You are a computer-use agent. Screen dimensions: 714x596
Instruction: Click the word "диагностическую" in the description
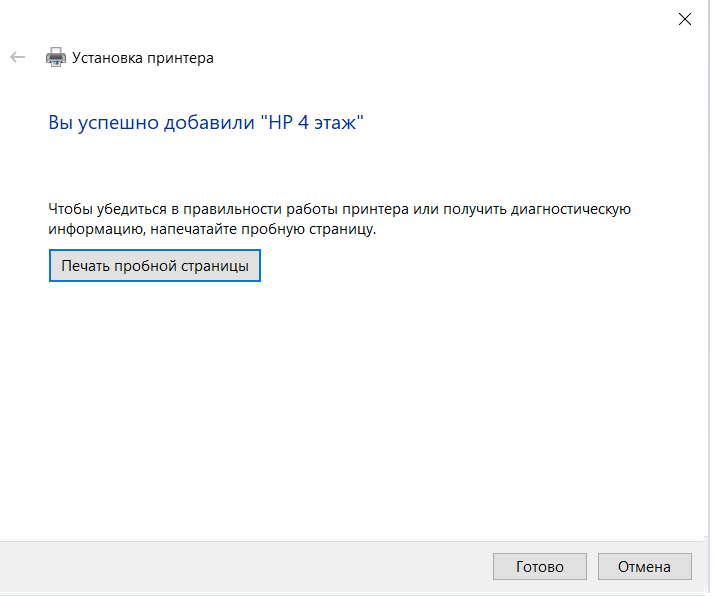570,209
